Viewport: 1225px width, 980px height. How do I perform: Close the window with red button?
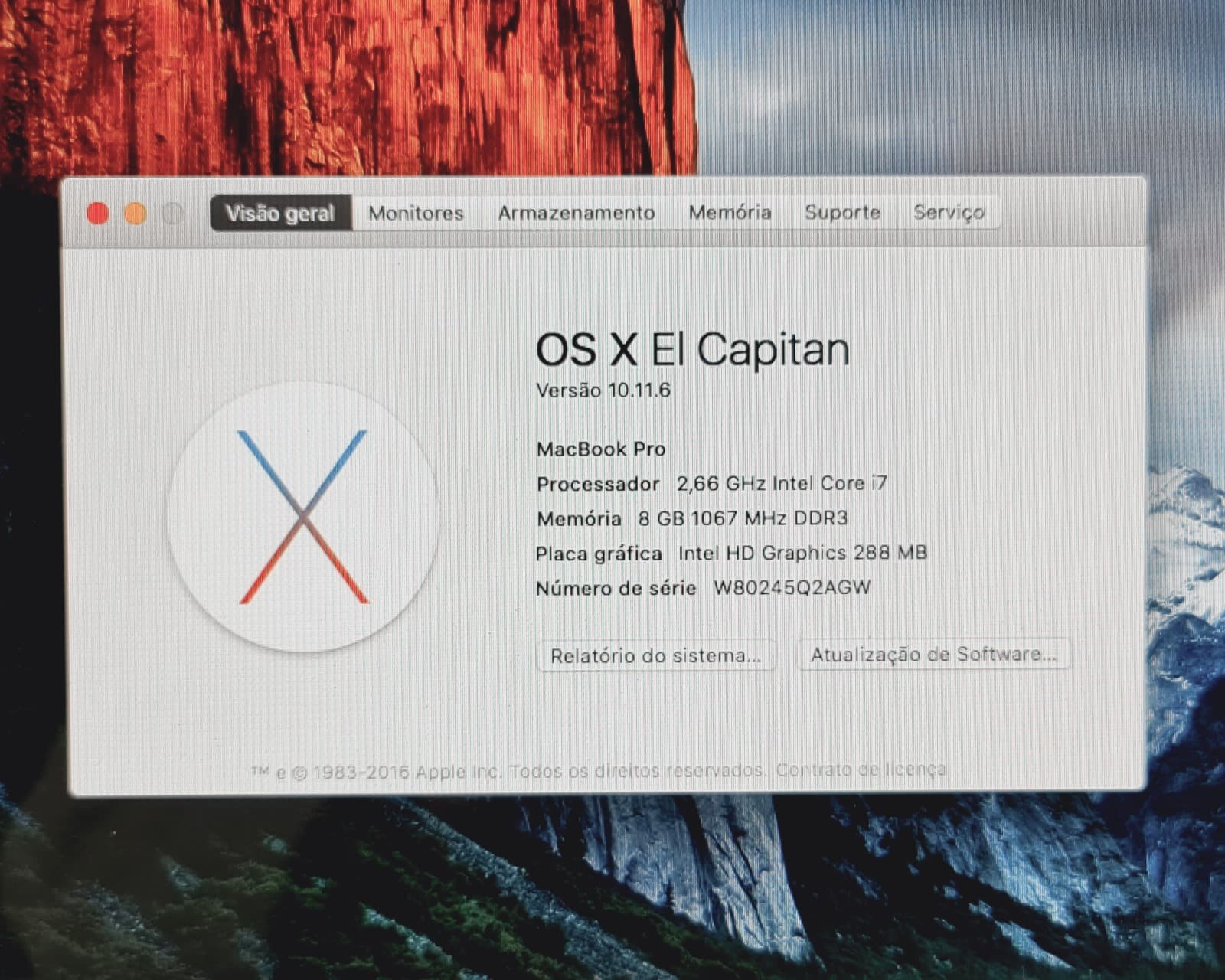click(97, 214)
